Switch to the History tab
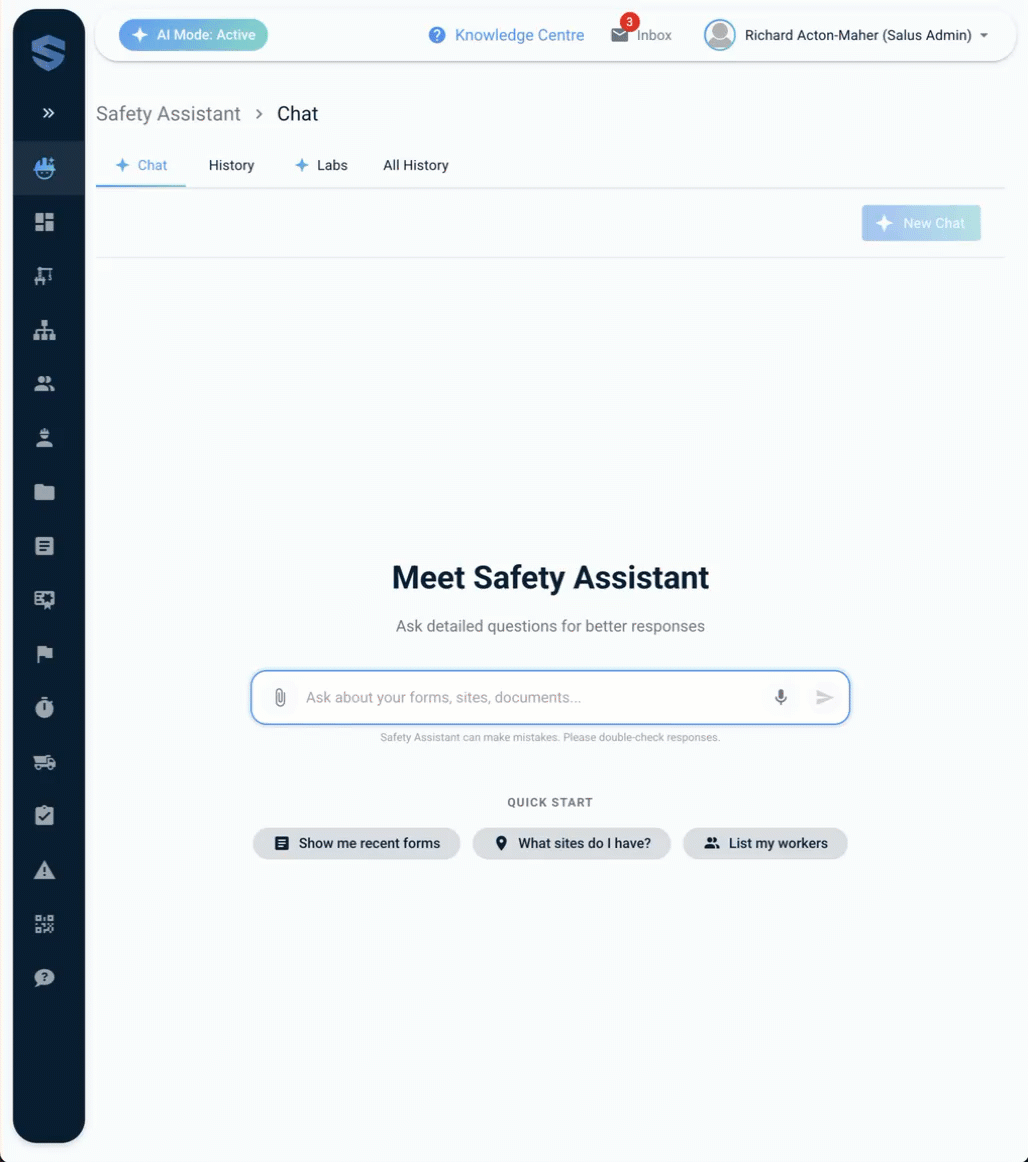 231,165
